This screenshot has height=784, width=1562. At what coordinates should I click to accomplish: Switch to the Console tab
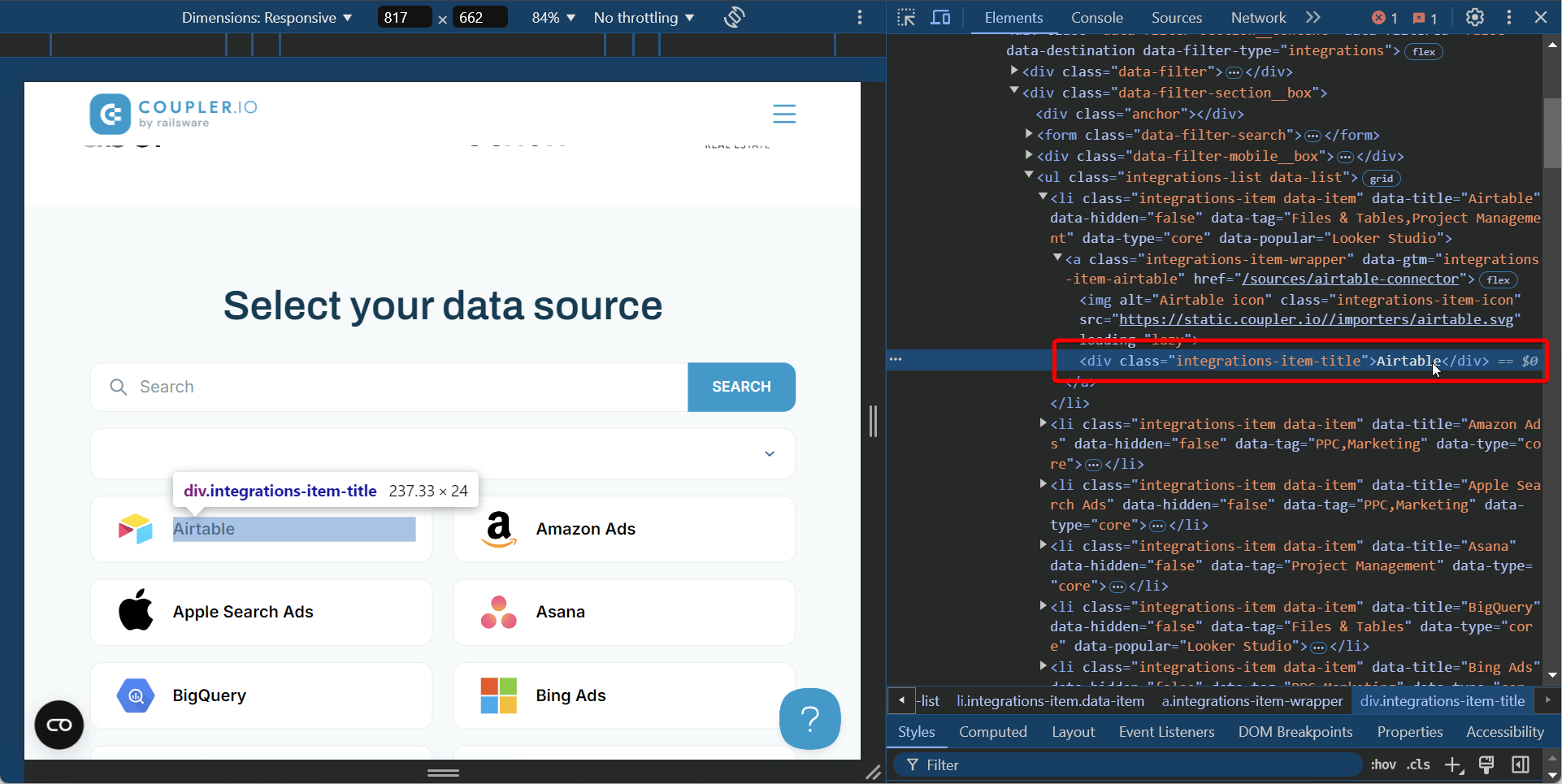(x=1096, y=18)
